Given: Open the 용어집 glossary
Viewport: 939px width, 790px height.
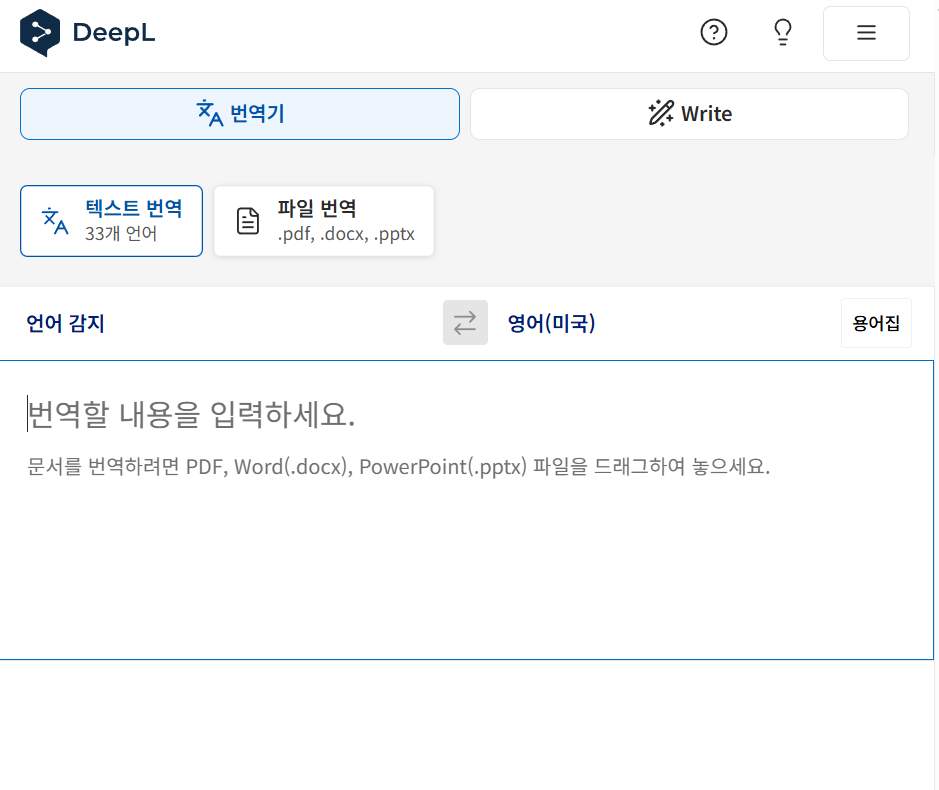Looking at the screenshot, I should point(876,322).
